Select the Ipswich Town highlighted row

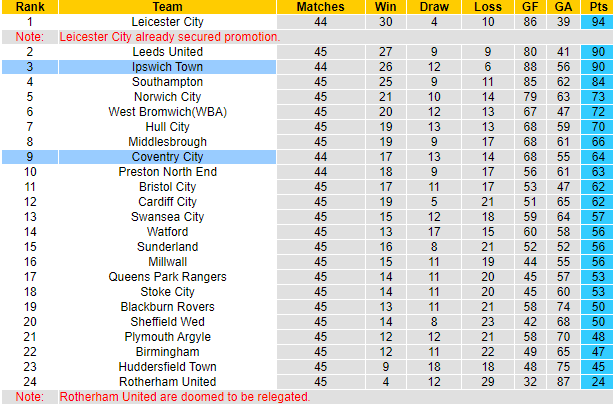[x=167, y=66]
